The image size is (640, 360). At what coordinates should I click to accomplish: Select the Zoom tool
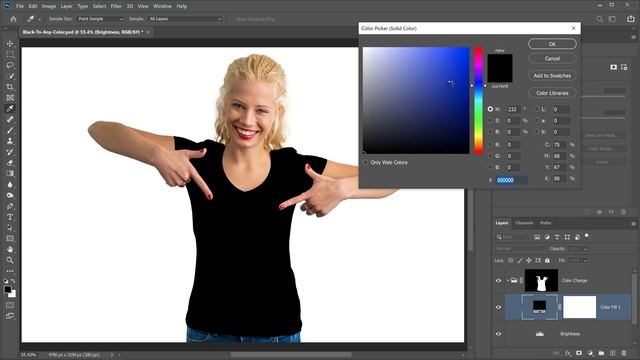tap(10, 260)
